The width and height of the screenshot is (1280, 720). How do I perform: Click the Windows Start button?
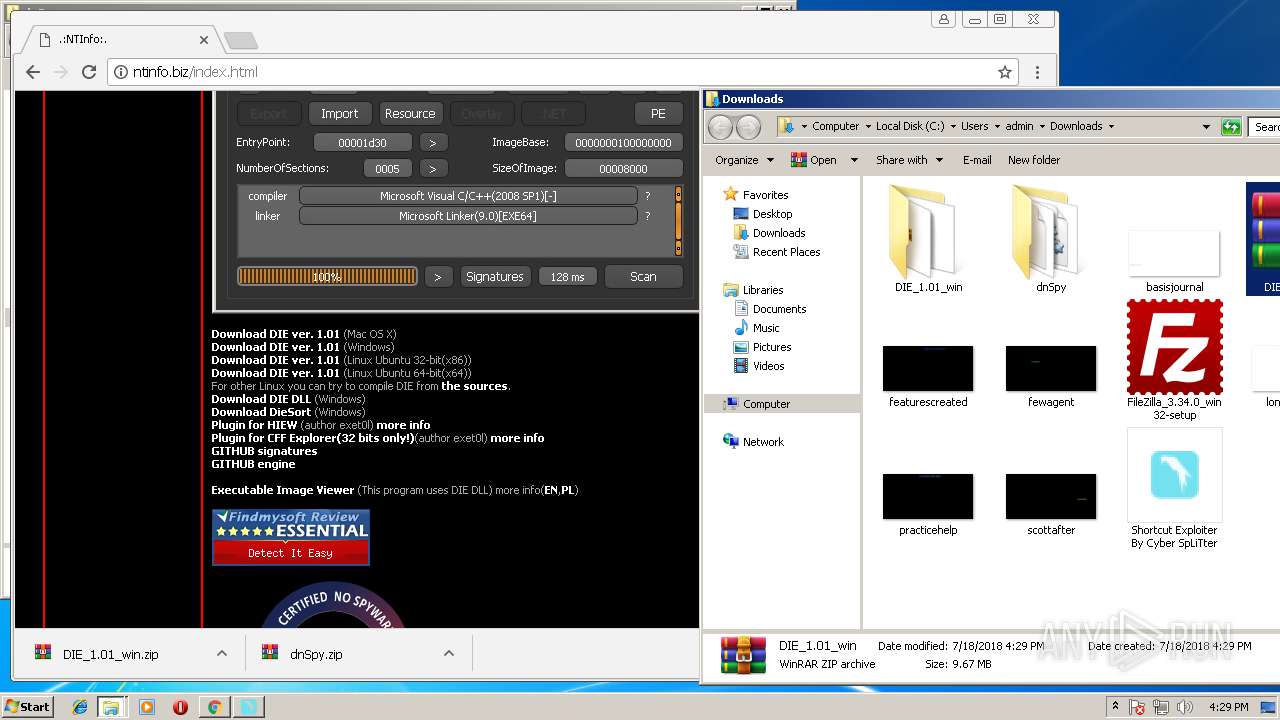[x=27, y=706]
